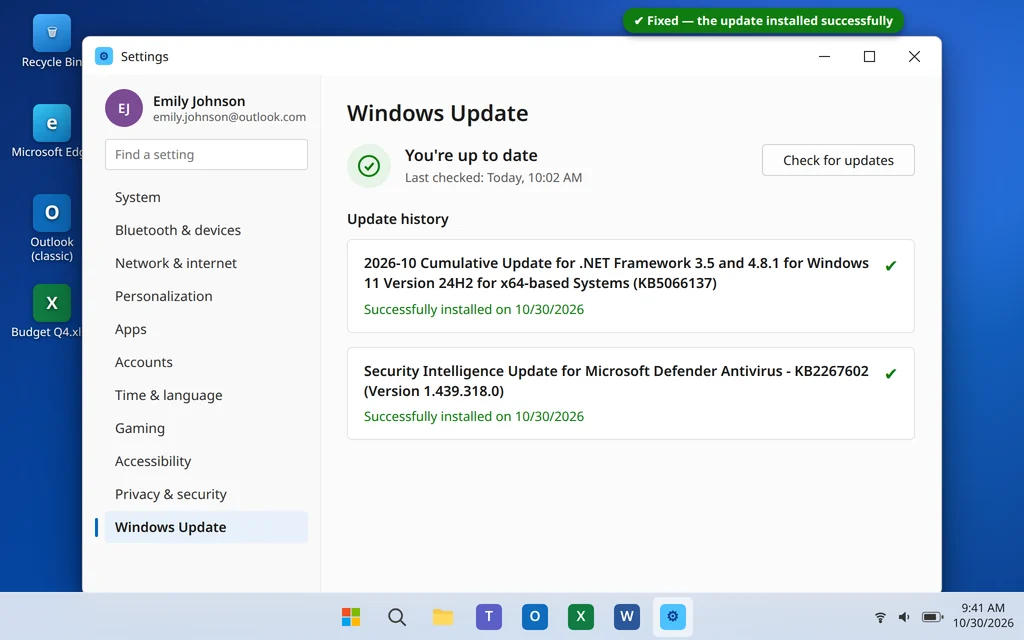Open Accessibility settings
Viewport: 1024px width, 640px height.
coord(206,461)
